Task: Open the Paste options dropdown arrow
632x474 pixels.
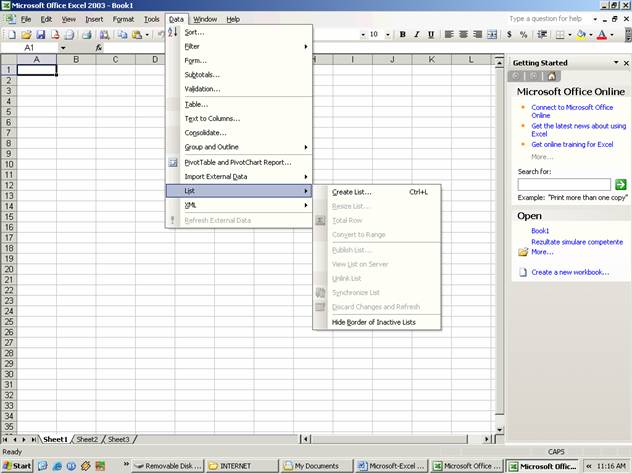Action: (x=147, y=35)
